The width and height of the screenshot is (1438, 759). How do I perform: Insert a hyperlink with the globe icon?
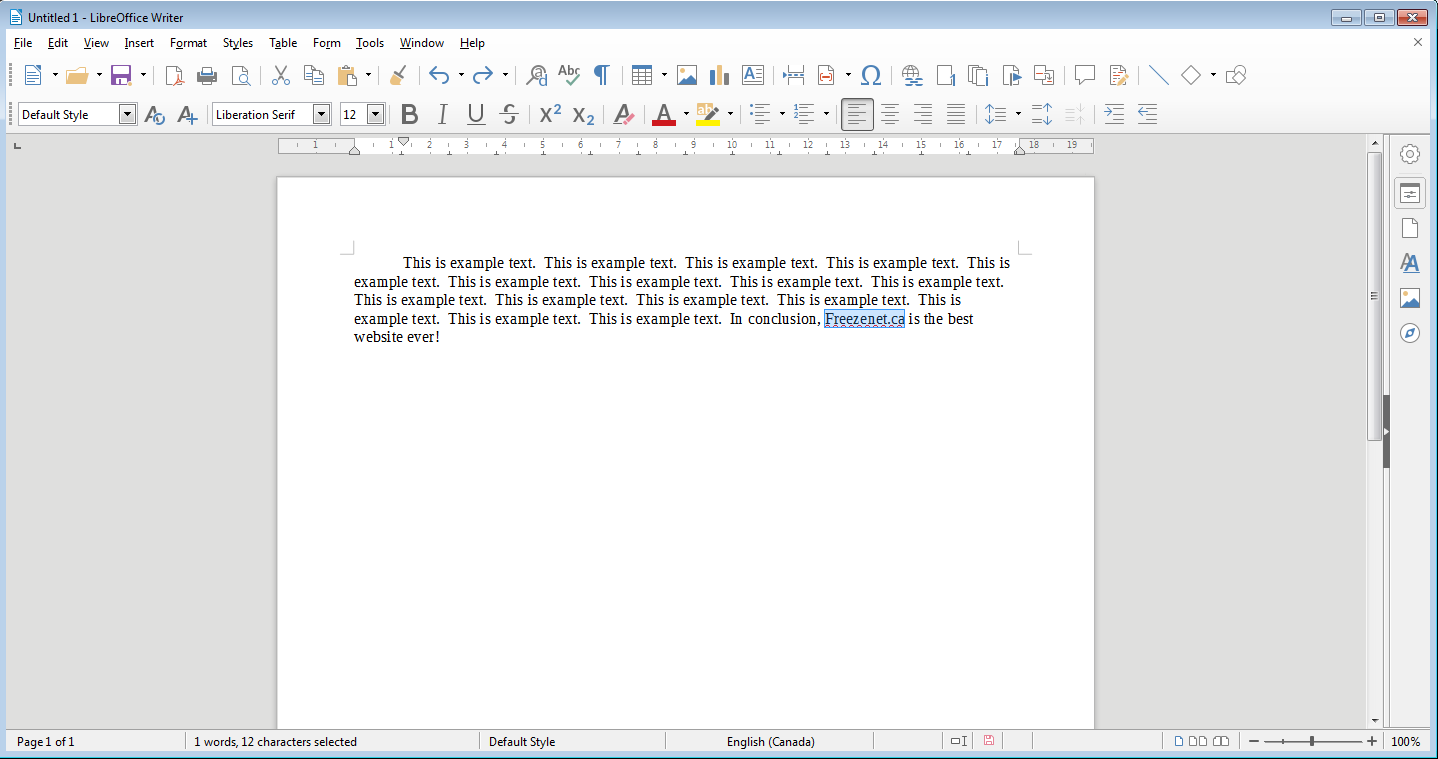pos(912,75)
